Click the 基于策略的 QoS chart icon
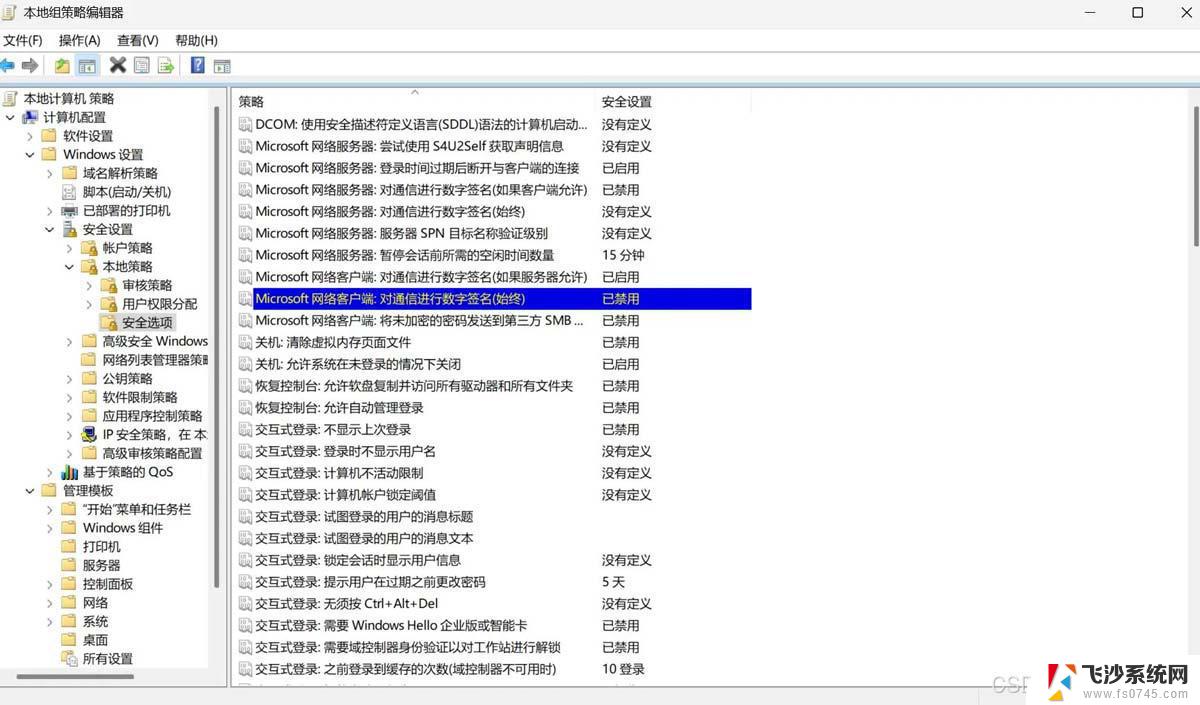The height and width of the screenshot is (705, 1200). (69, 472)
